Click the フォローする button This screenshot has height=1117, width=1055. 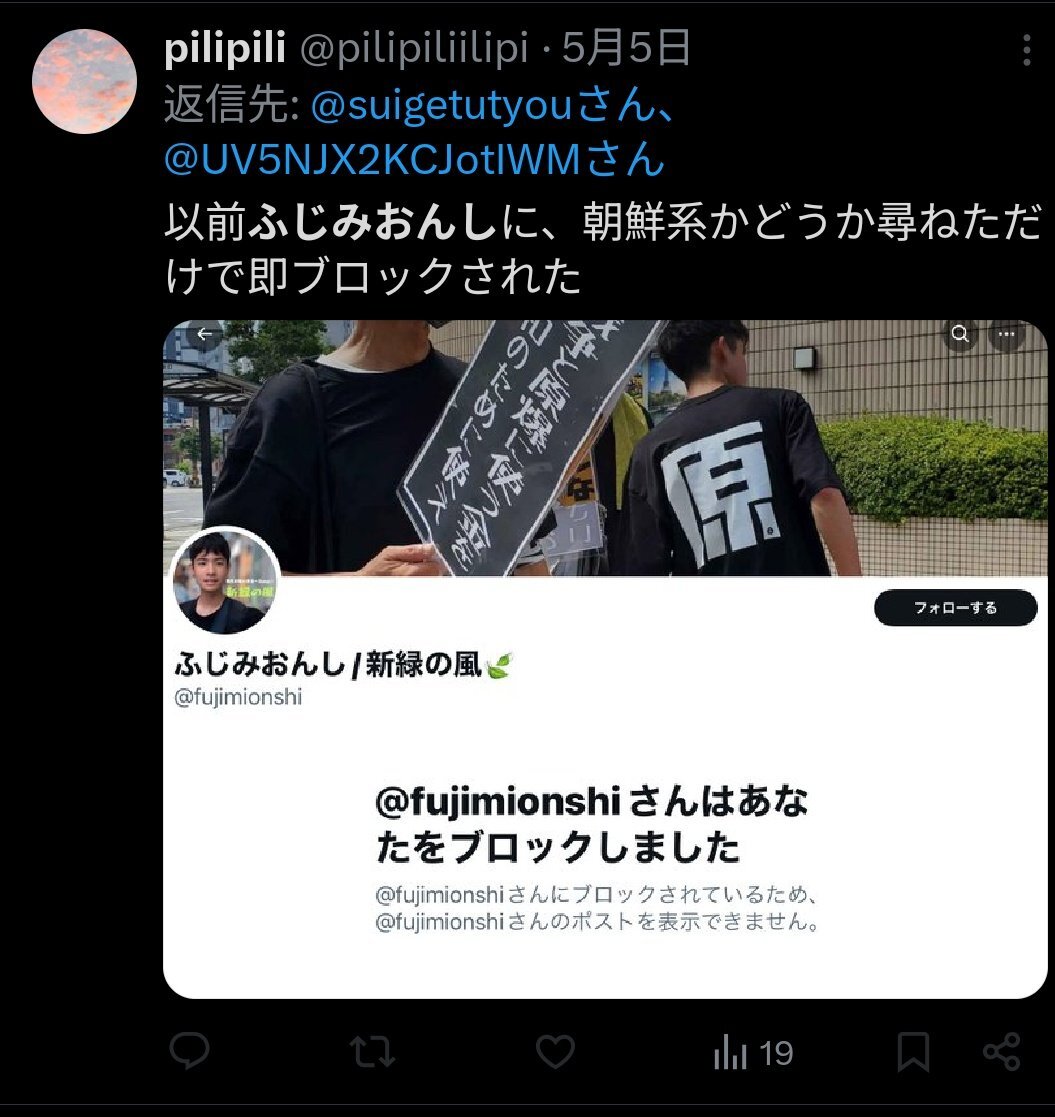pyautogui.click(x=955, y=608)
